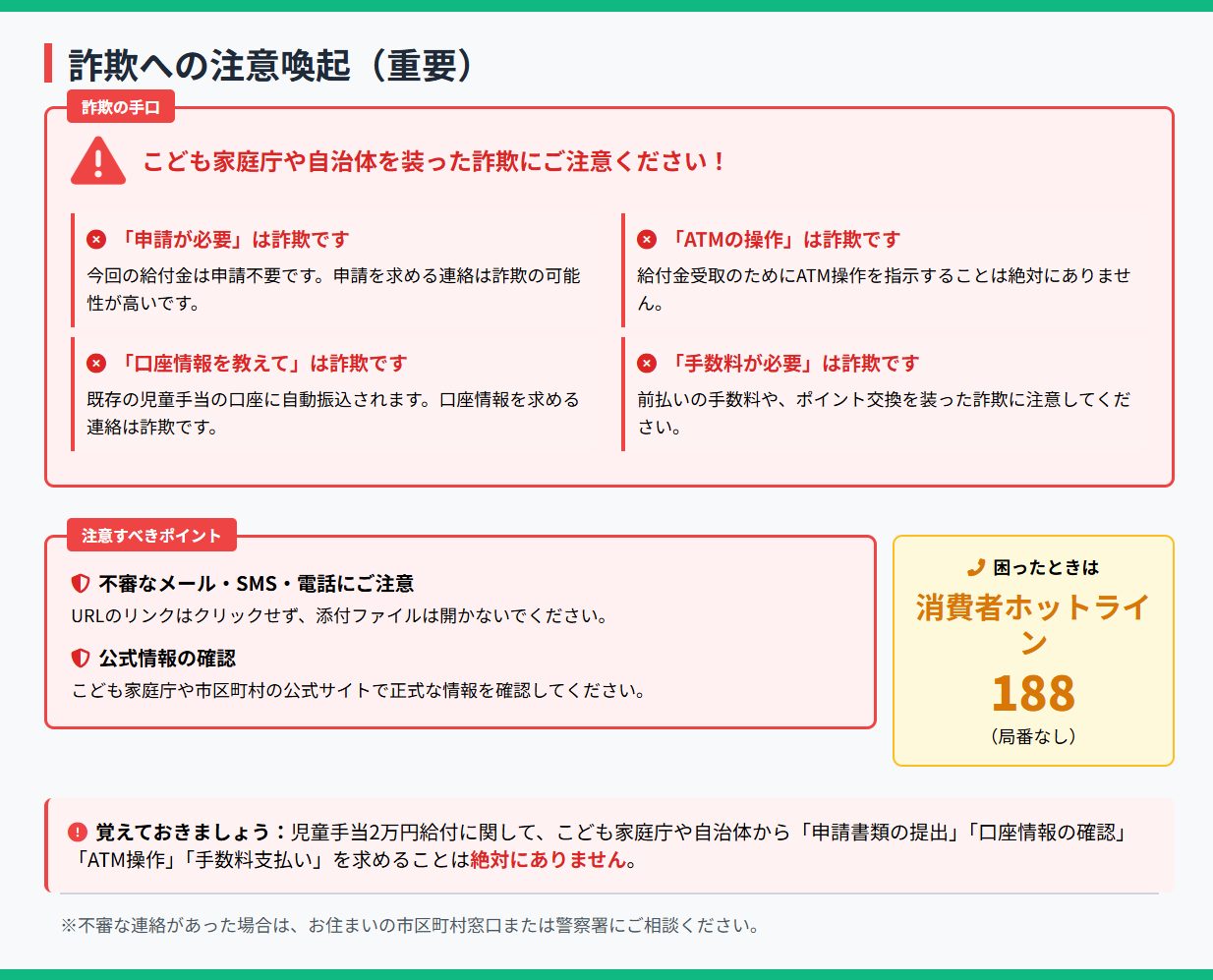Click the 「申請が必要」は詐欺です heading
Image resolution: width=1213 pixels, height=980 pixels.
click(233, 240)
